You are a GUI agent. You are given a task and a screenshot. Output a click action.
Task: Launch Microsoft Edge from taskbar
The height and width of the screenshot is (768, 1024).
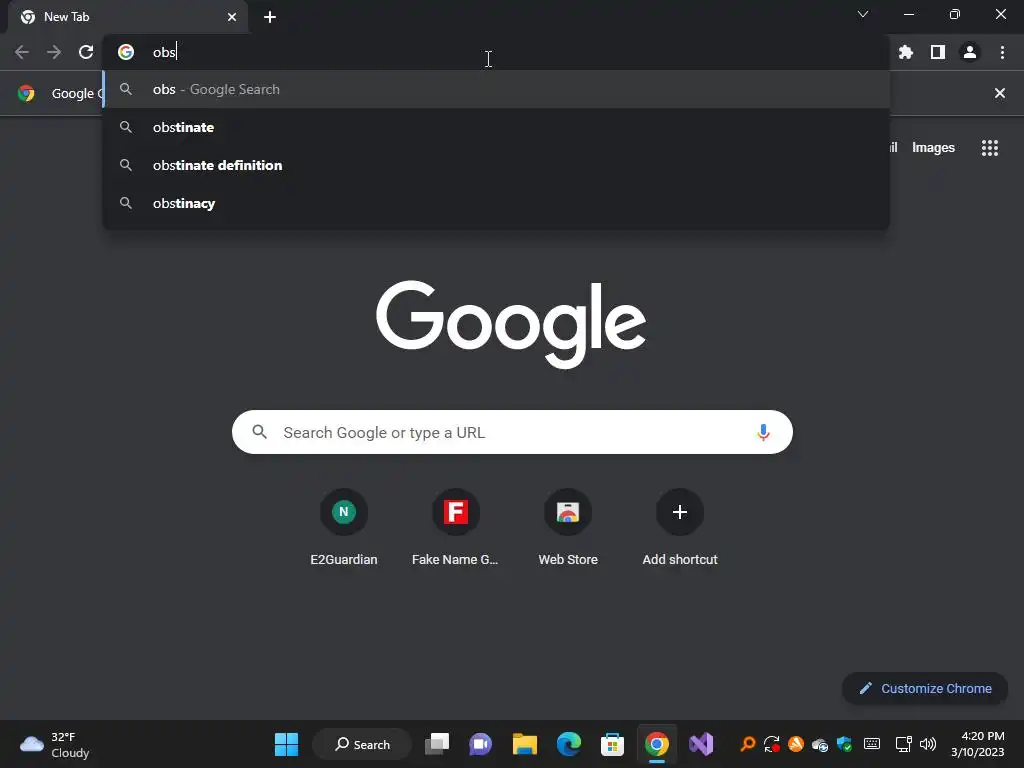point(569,744)
